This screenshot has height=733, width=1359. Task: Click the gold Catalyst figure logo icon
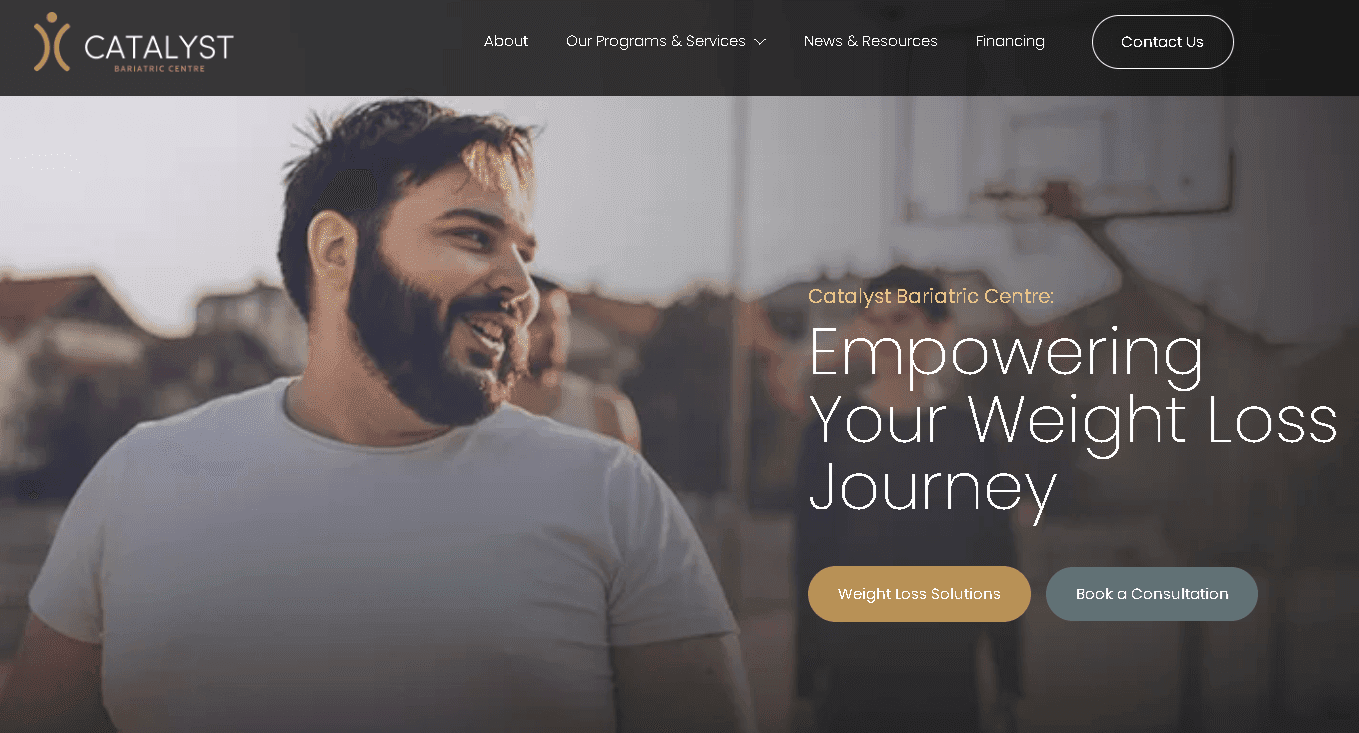tap(52, 42)
